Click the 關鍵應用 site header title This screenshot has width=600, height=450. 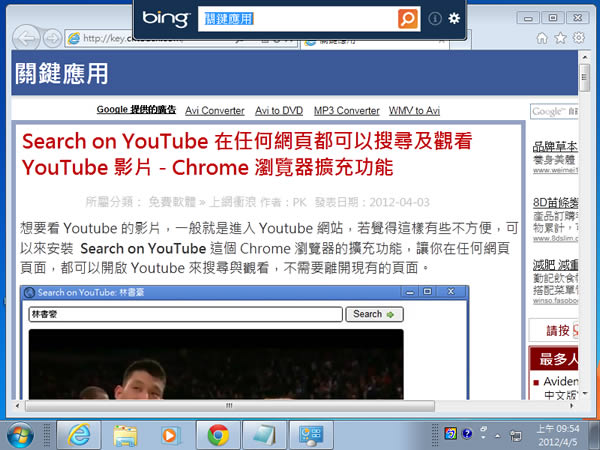[x=62, y=73]
